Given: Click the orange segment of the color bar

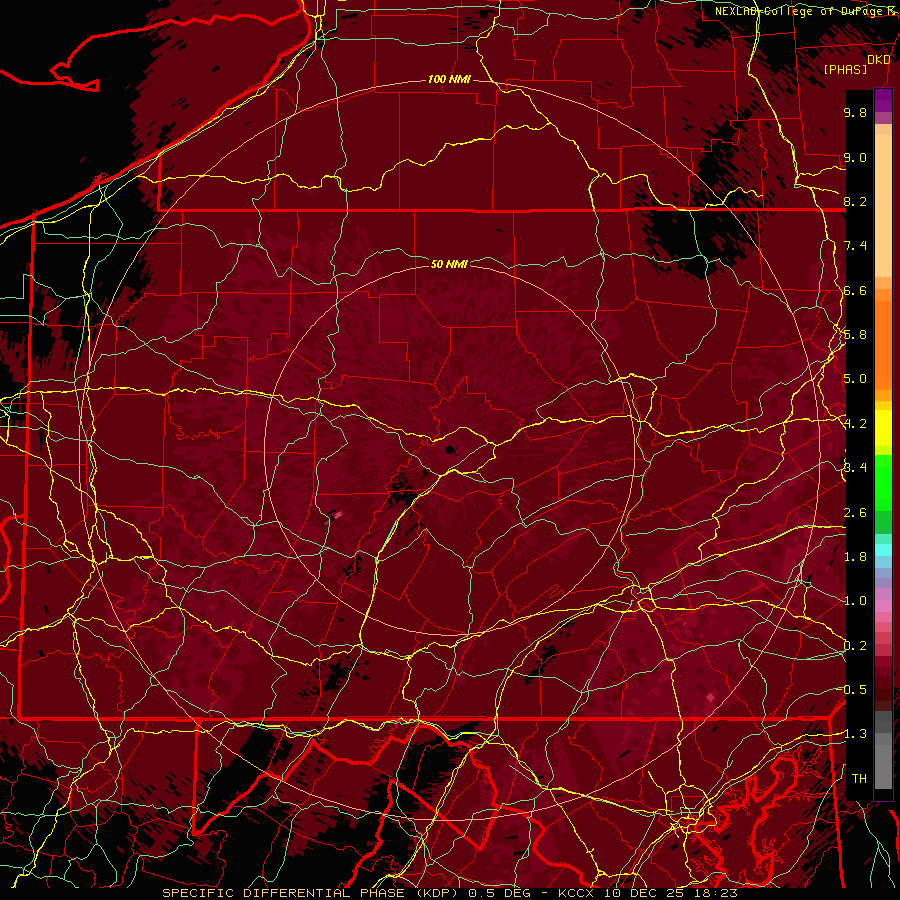Looking at the screenshot, I should click(883, 346).
